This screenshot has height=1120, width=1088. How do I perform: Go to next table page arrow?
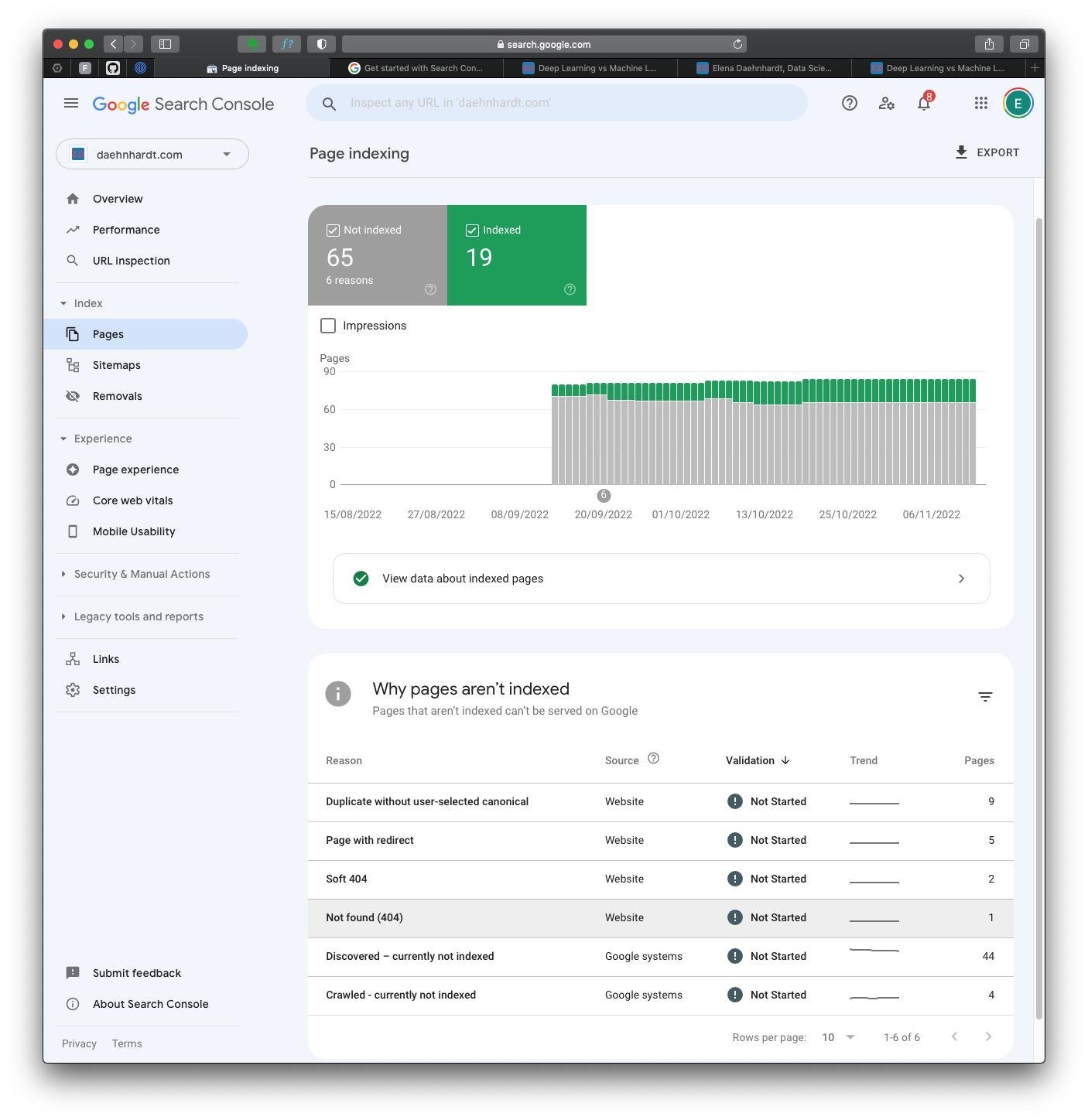(x=988, y=1036)
